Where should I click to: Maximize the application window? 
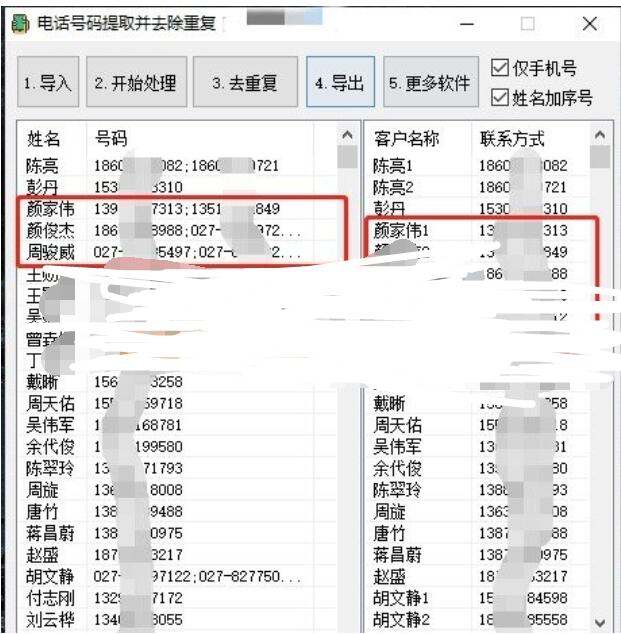pos(527,23)
